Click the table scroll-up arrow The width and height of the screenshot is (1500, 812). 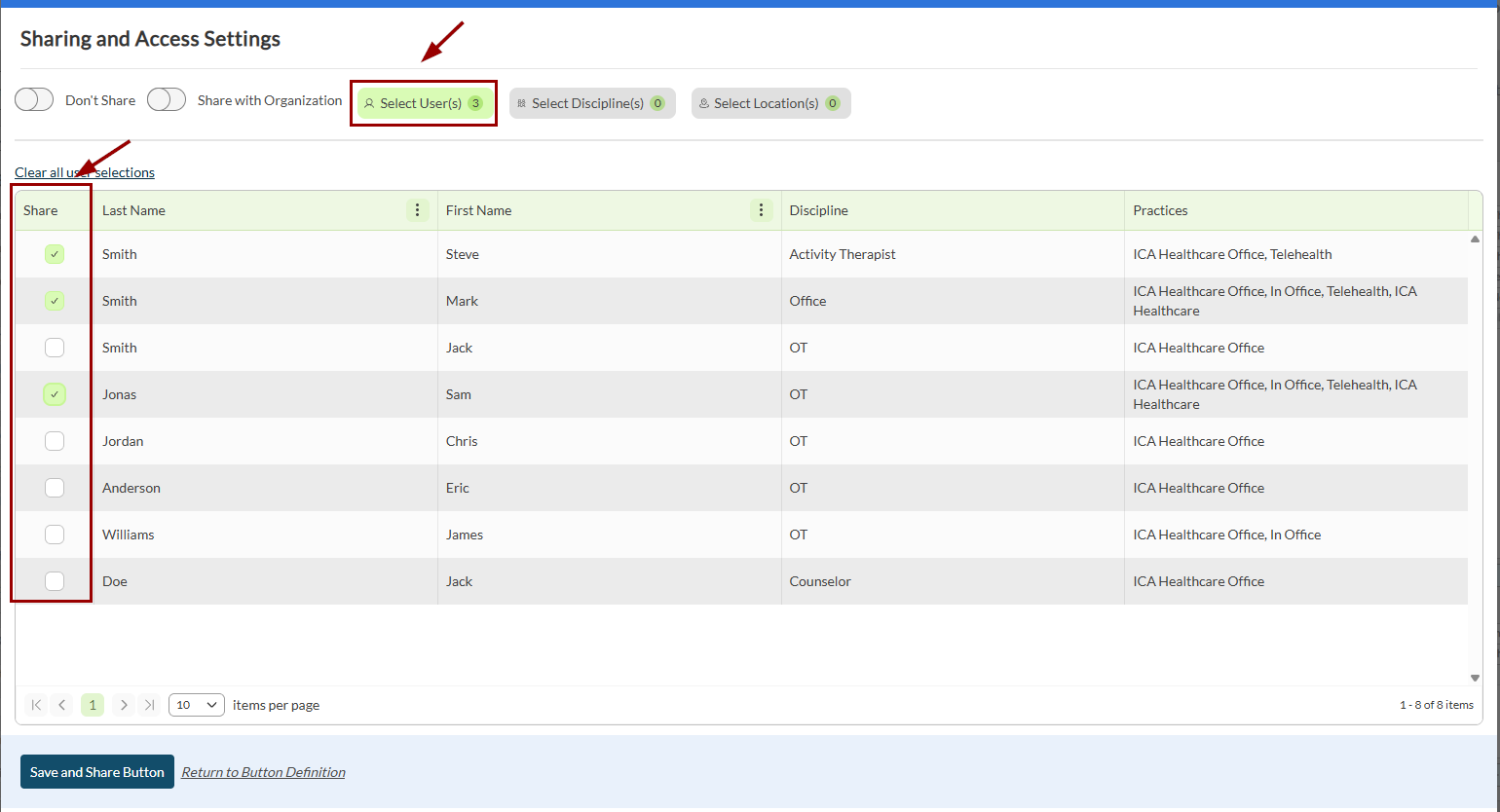pyautogui.click(x=1475, y=239)
